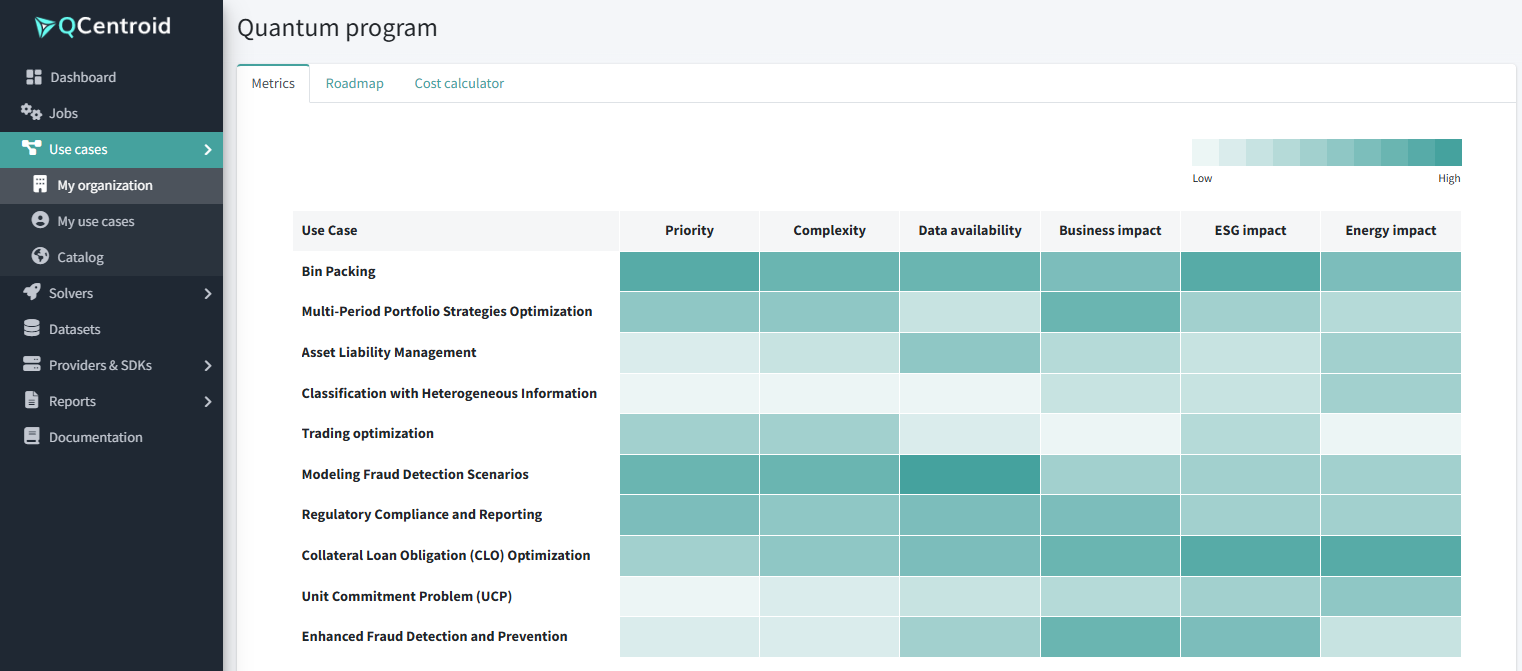
Task: Click the Dashboard grid icon
Action: pyautogui.click(x=34, y=77)
